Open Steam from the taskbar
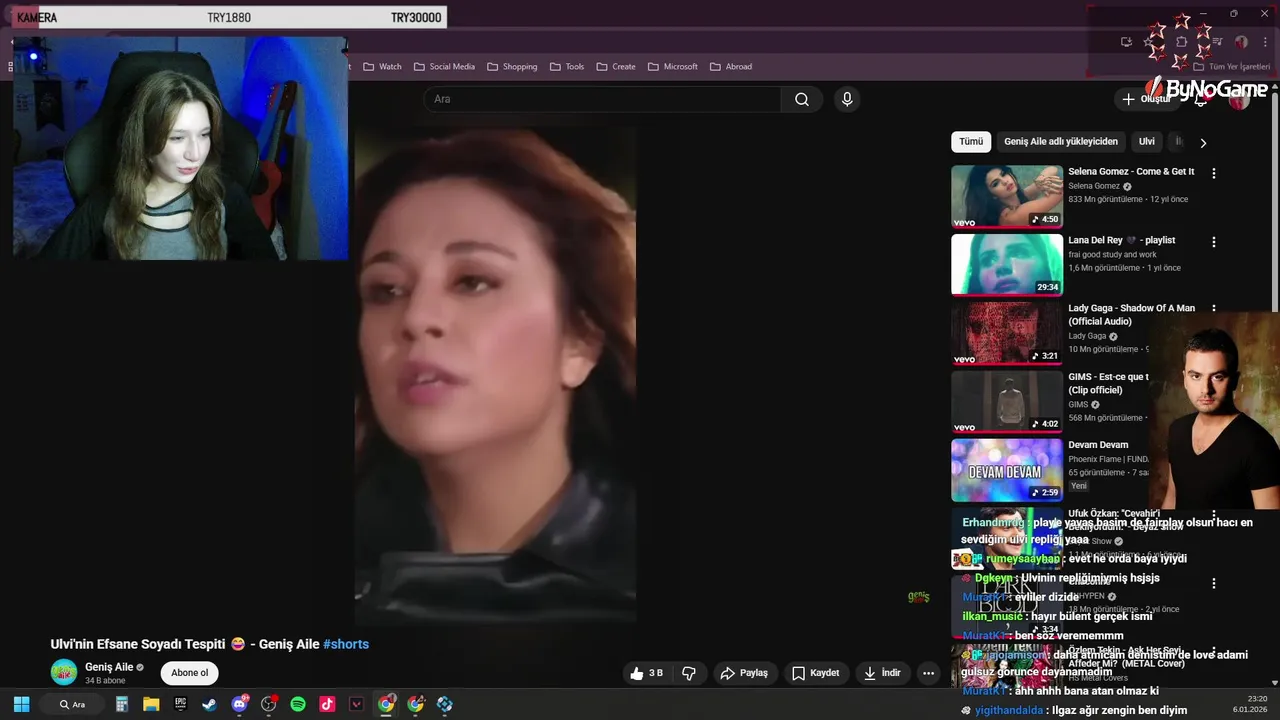 pyautogui.click(x=209, y=704)
